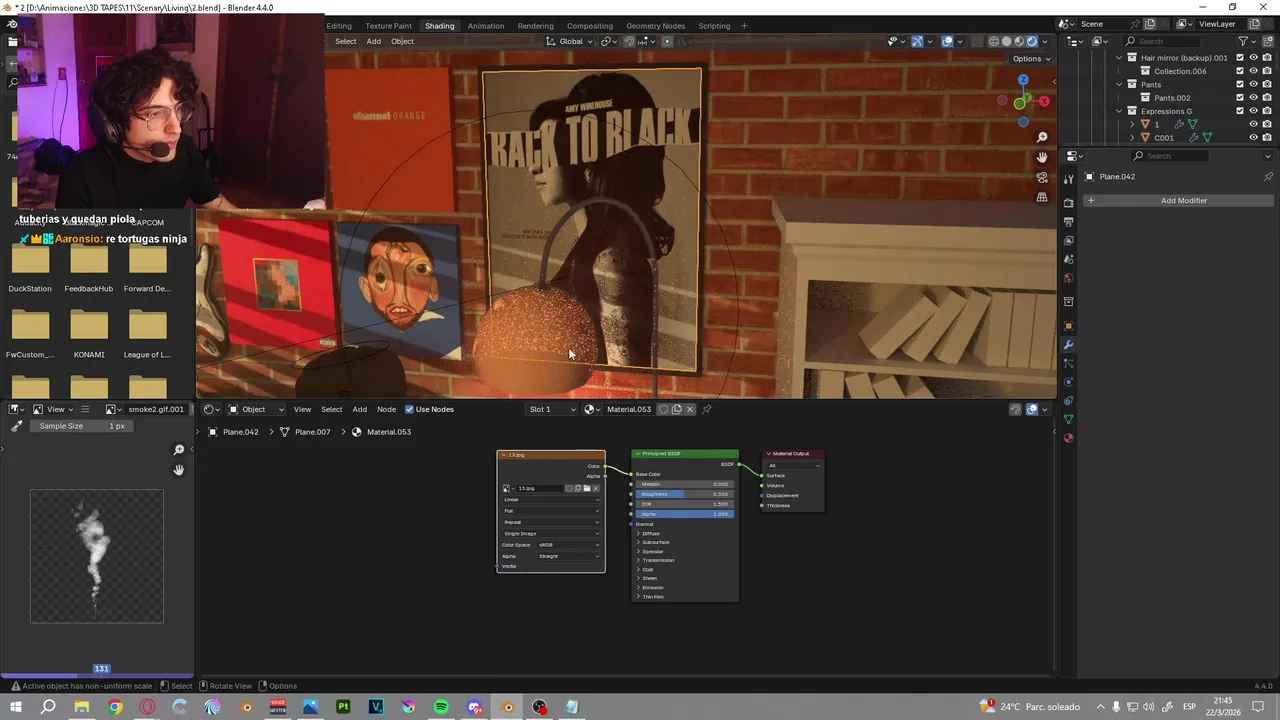Open the node editor Node menu
The height and width of the screenshot is (720, 1280).
coord(386,409)
